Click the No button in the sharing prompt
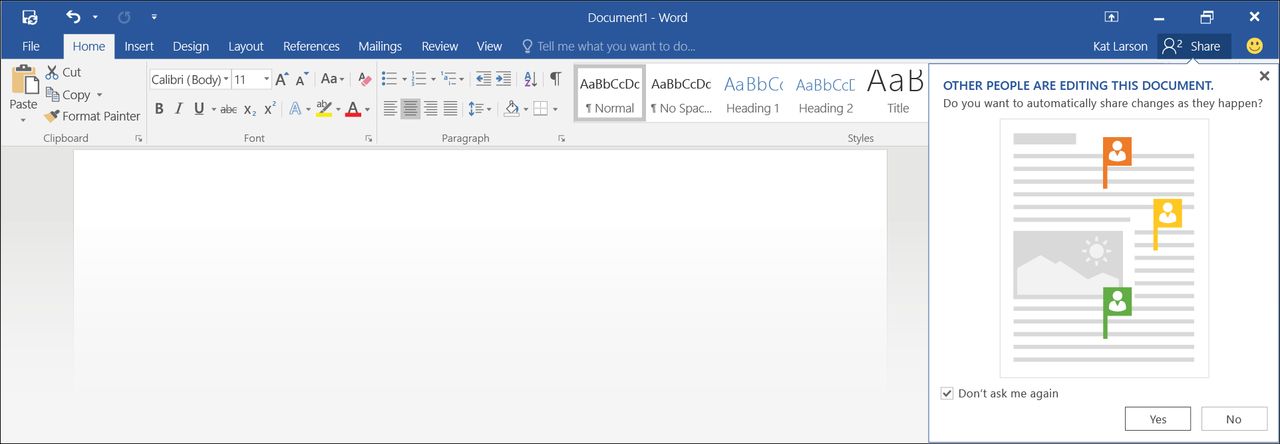Screen dimensions: 1280x444 click(1234, 419)
